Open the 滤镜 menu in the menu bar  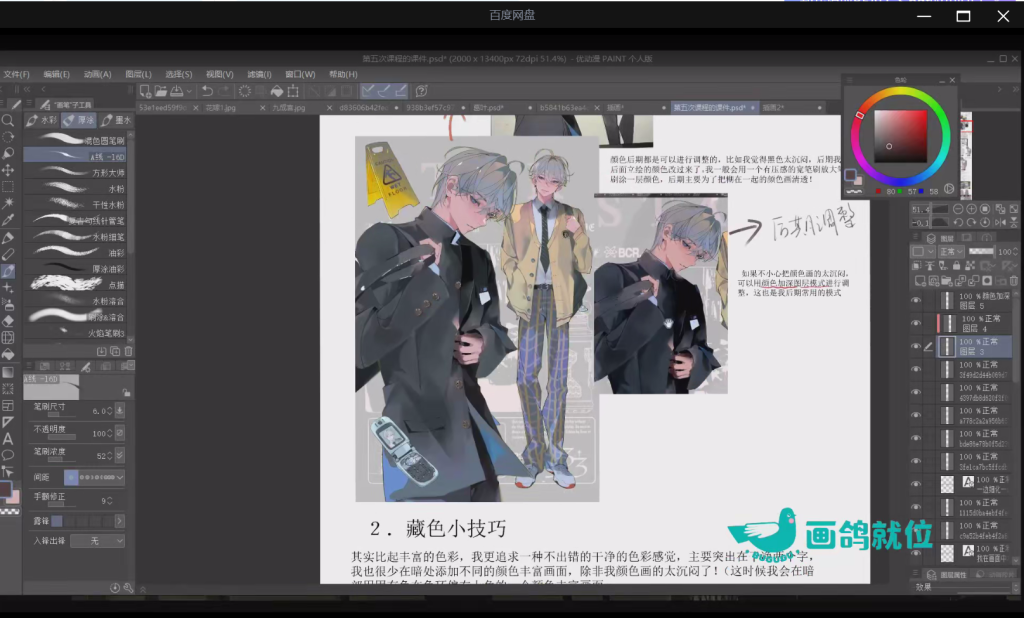click(x=260, y=73)
